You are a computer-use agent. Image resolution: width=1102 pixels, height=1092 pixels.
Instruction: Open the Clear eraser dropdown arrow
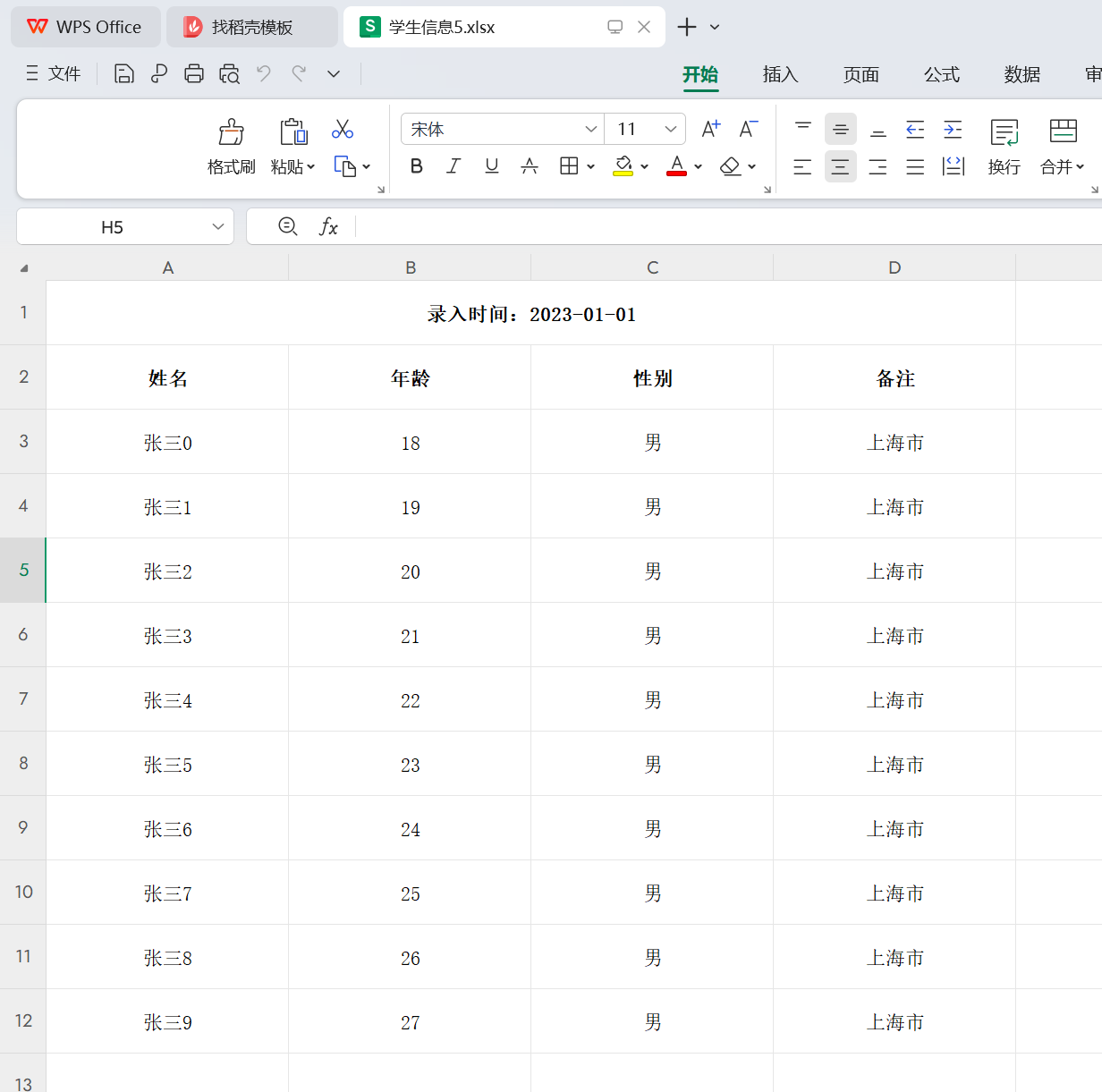point(752,166)
